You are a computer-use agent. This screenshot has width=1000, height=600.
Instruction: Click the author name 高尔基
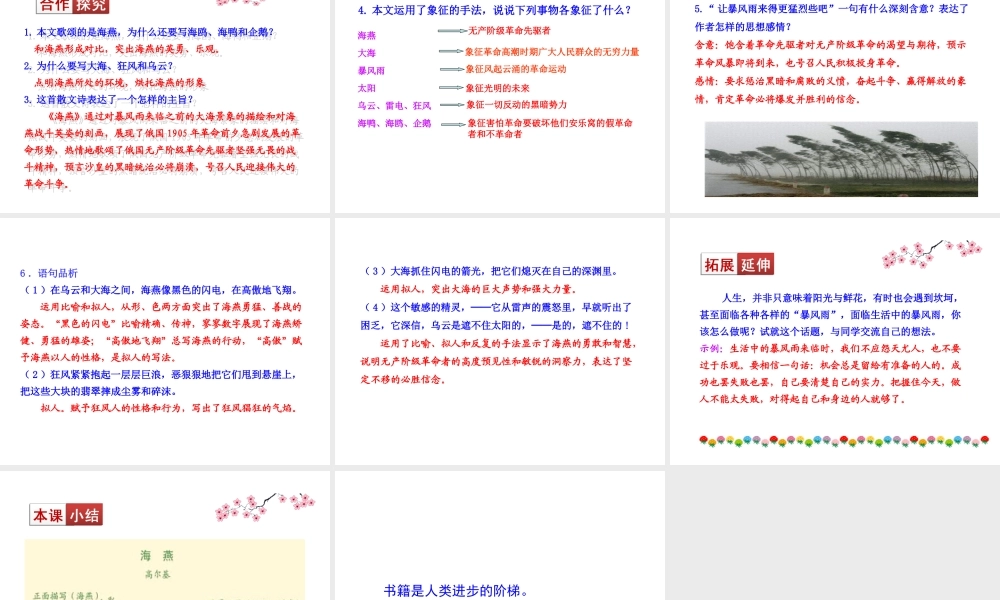[x=157, y=574]
